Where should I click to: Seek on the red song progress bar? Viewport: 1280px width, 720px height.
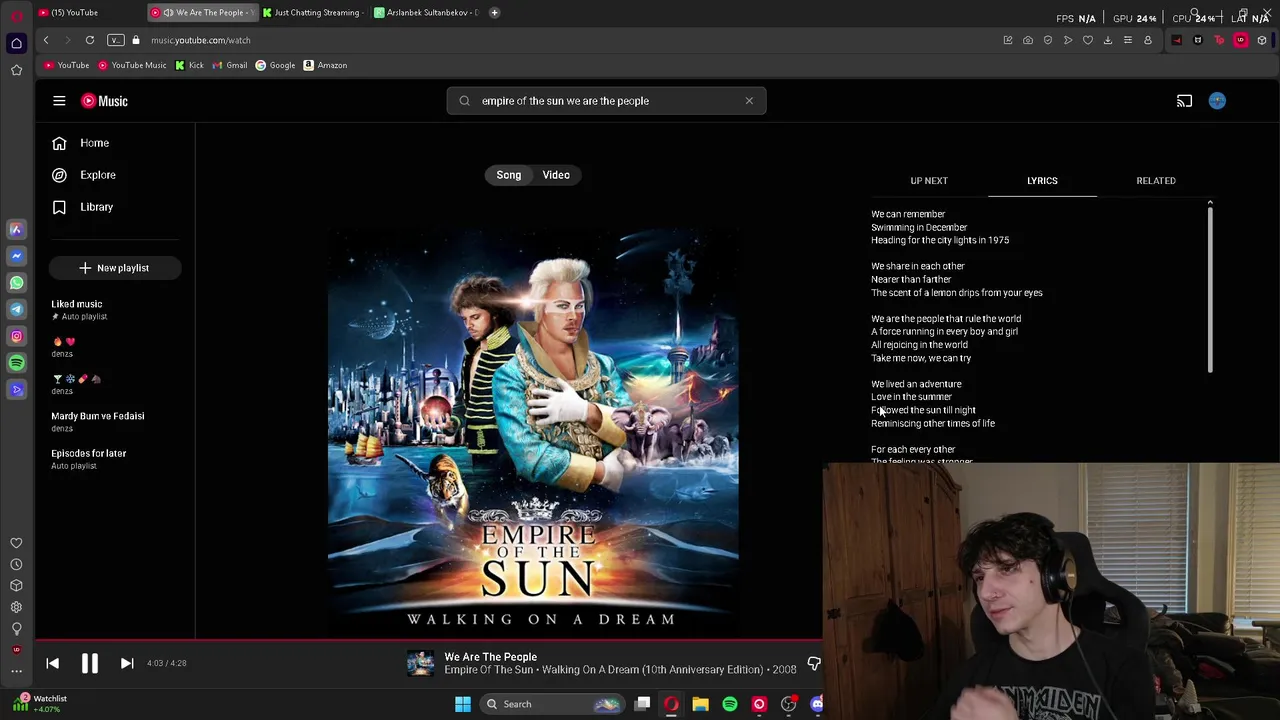(428, 640)
